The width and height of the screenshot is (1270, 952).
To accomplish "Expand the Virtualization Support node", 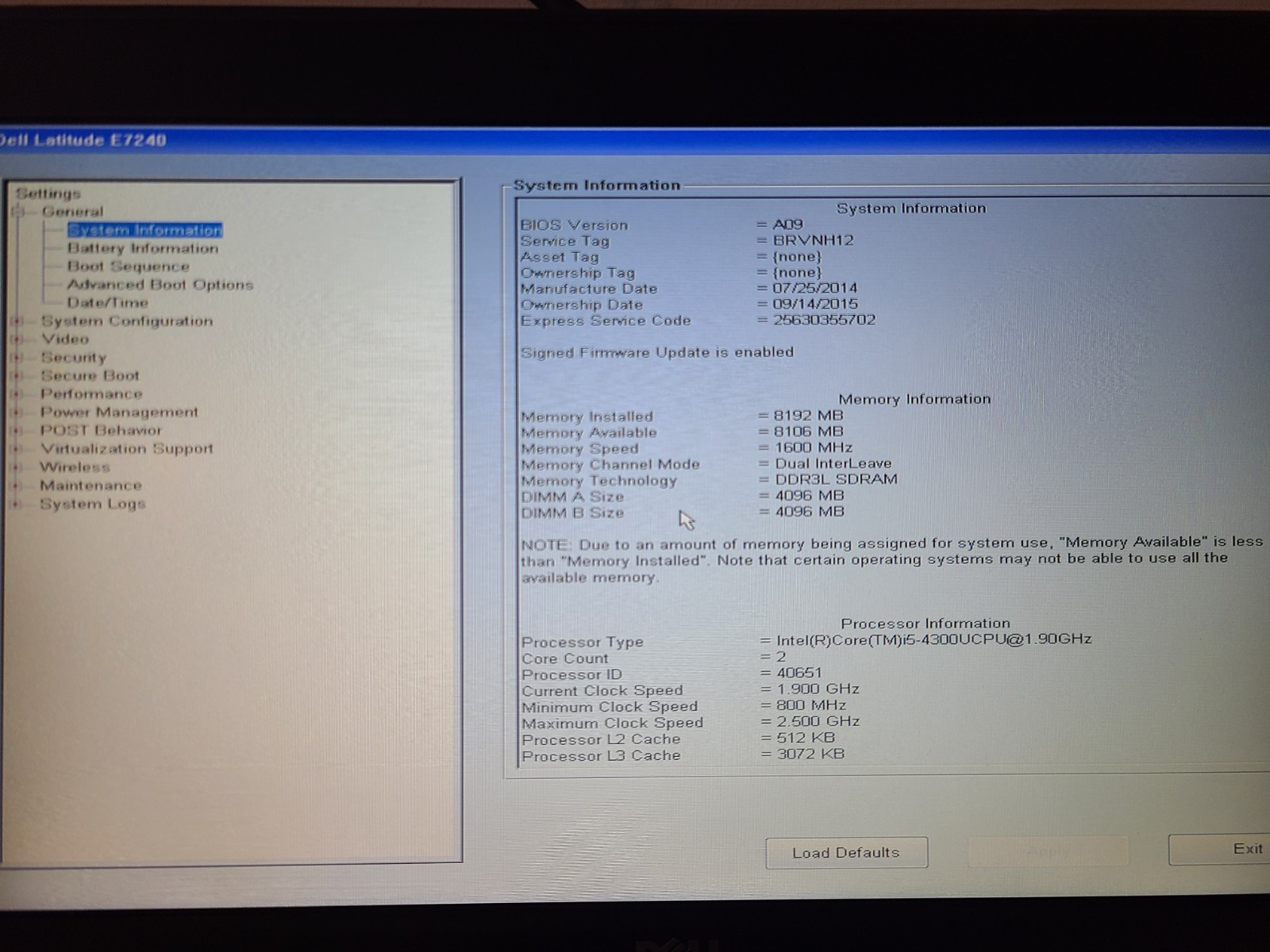I will tap(16, 449).
